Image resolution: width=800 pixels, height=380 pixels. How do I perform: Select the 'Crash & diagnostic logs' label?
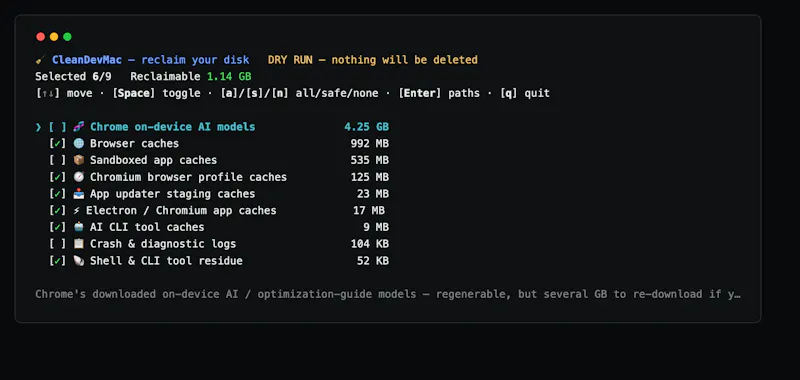(x=163, y=244)
